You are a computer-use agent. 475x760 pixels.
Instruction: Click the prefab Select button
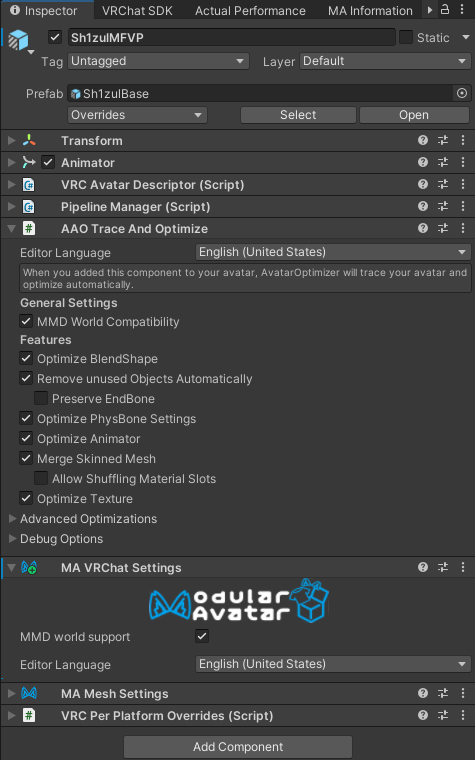(x=298, y=115)
